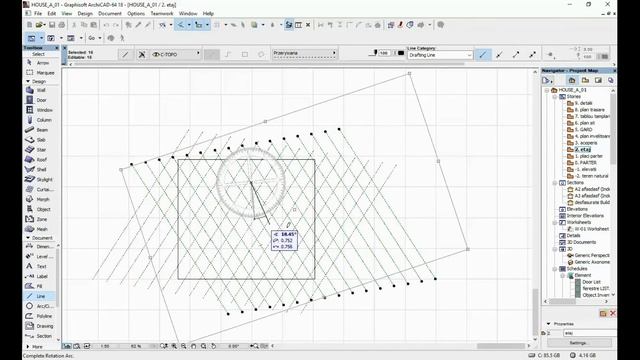Viewport: 640px width, 360px height.
Task: Select the Polyline tool
Action: tap(39, 316)
